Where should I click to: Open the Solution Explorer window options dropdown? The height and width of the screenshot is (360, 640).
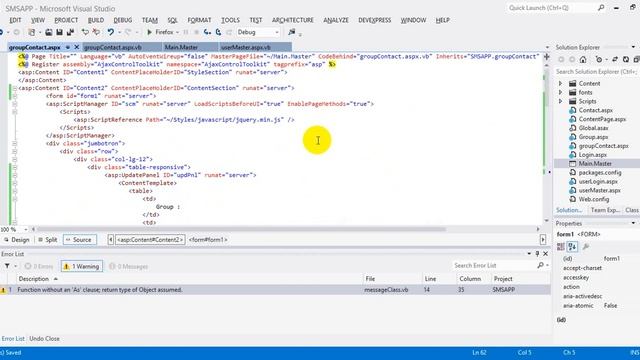point(633,47)
